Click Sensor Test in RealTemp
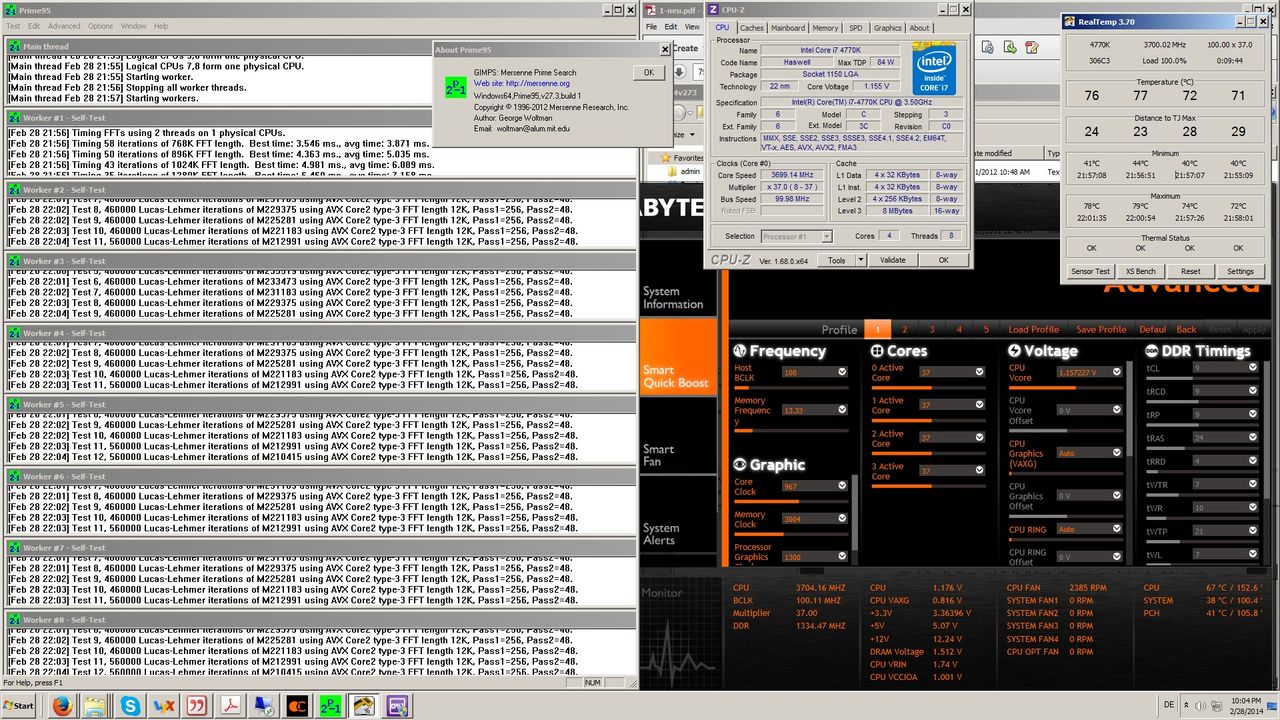Screen dimensions: 1280x720 tap(1090, 271)
